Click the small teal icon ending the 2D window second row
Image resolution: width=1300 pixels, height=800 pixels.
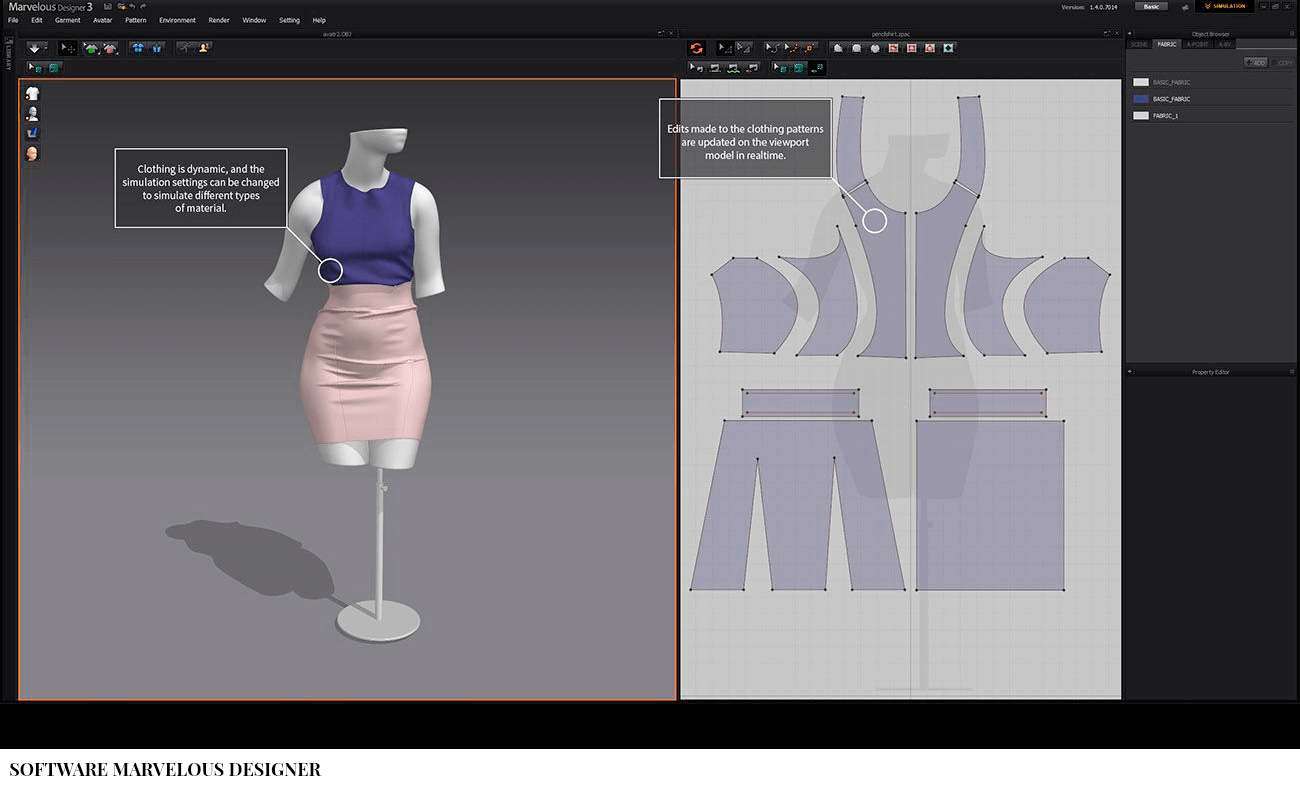[817, 68]
